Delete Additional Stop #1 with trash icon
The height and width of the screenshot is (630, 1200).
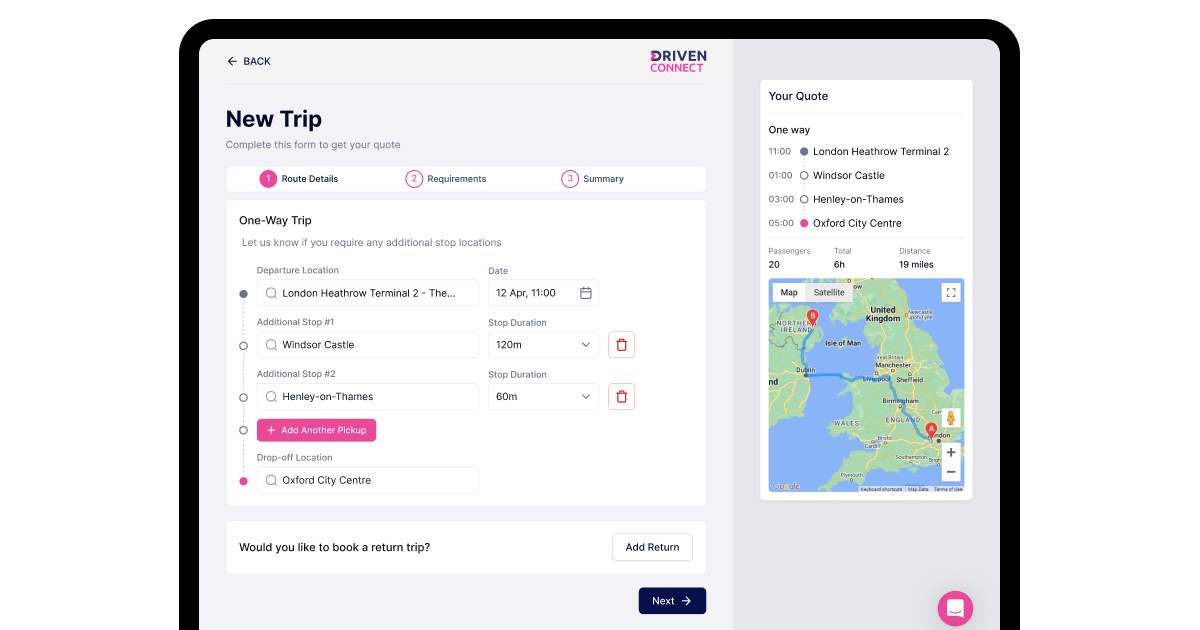pos(622,345)
